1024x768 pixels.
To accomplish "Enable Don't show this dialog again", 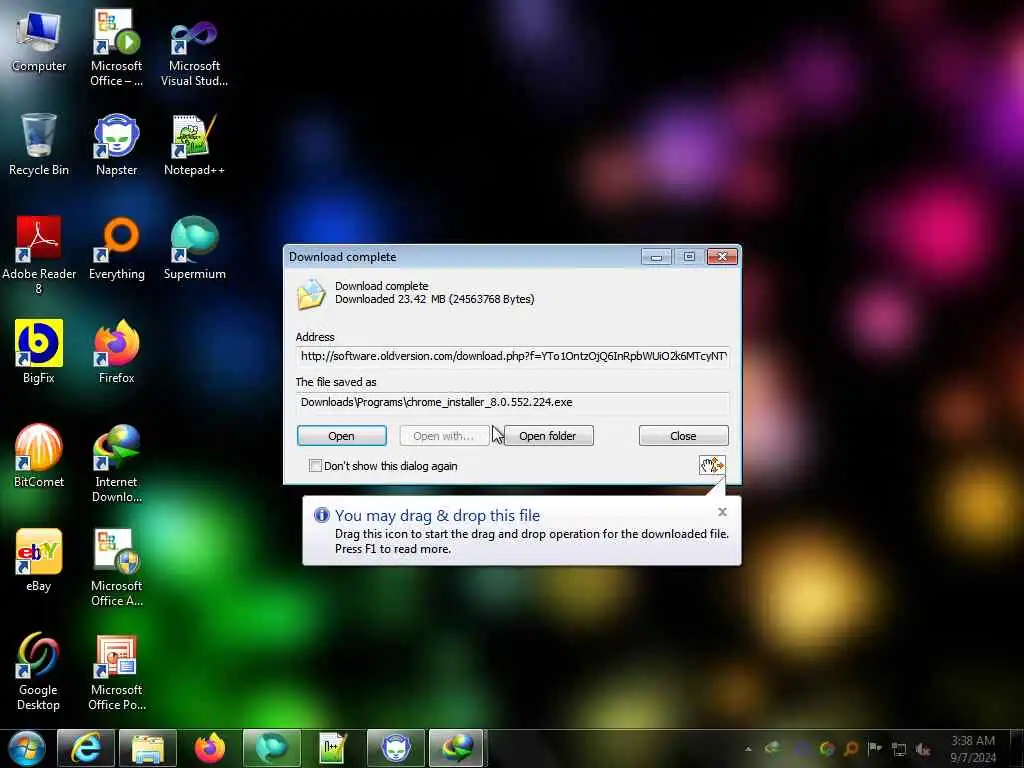I will point(315,466).
